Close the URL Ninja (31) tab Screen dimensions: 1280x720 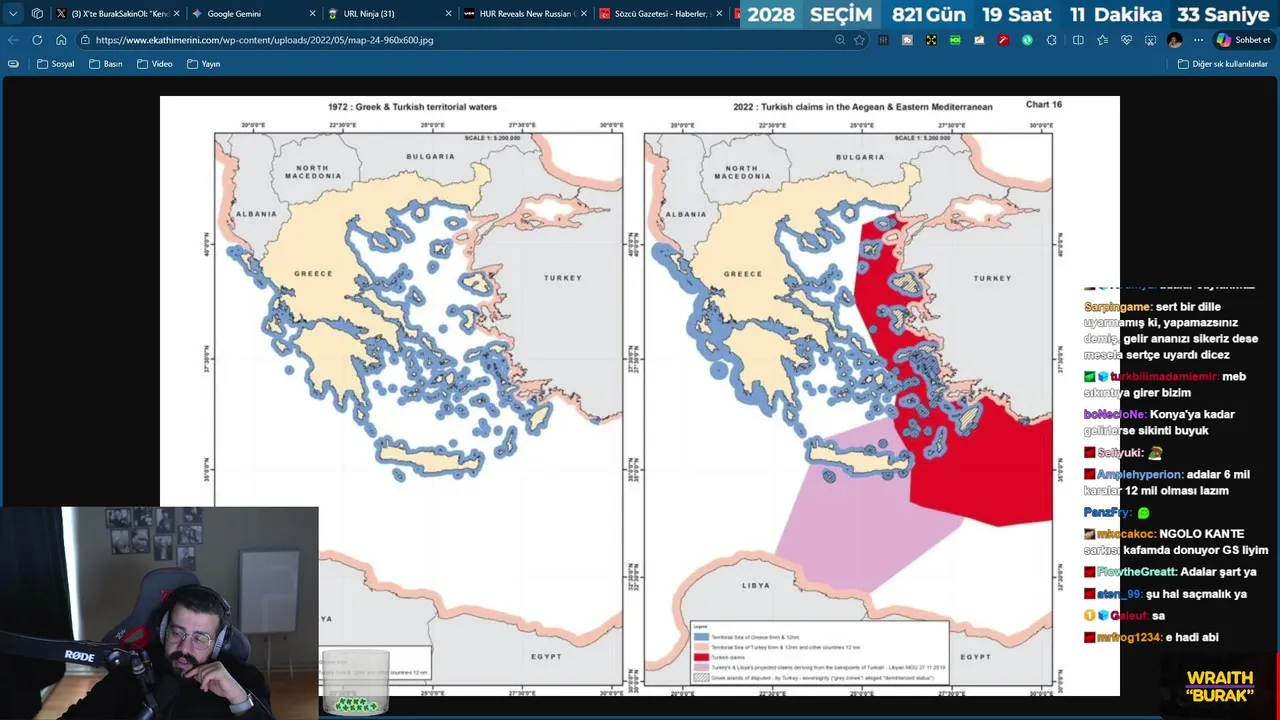[448, 14]
